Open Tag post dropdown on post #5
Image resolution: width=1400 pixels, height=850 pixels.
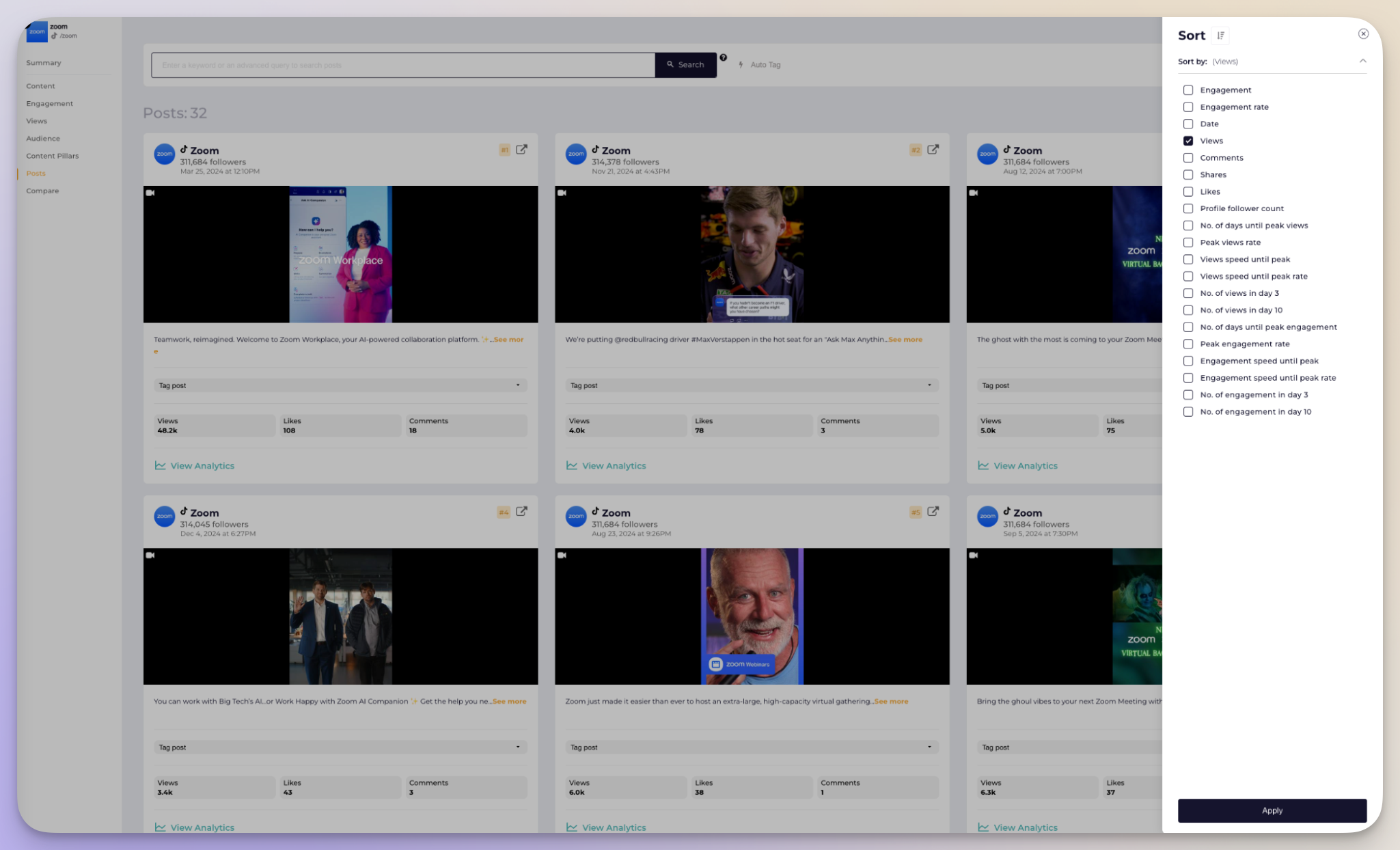(x=752, y=748)
